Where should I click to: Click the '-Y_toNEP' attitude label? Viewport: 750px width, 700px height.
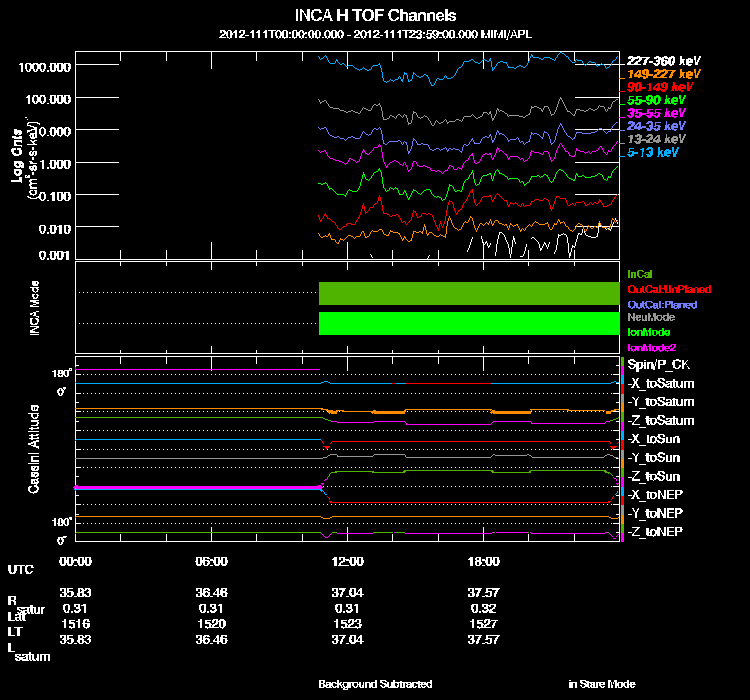pyautogui.click(x=655, y=513)
